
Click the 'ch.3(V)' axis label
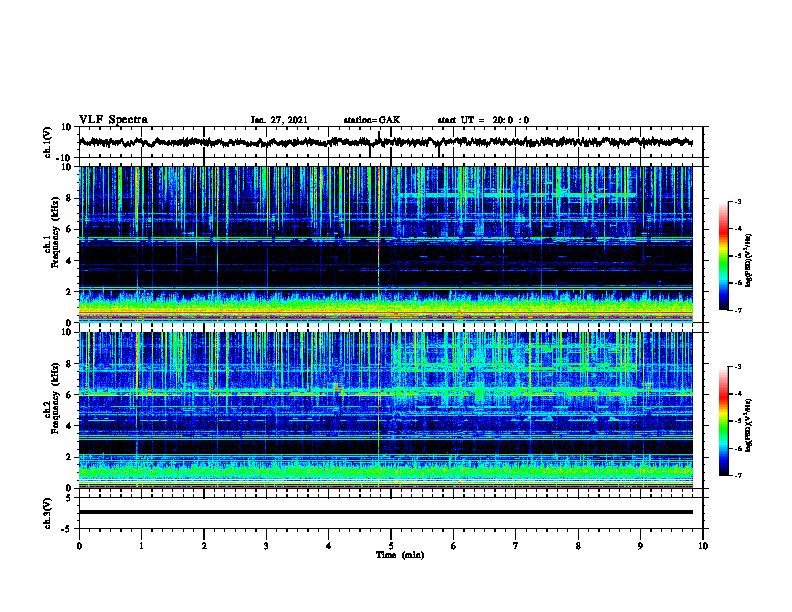(x=48, y=513)
